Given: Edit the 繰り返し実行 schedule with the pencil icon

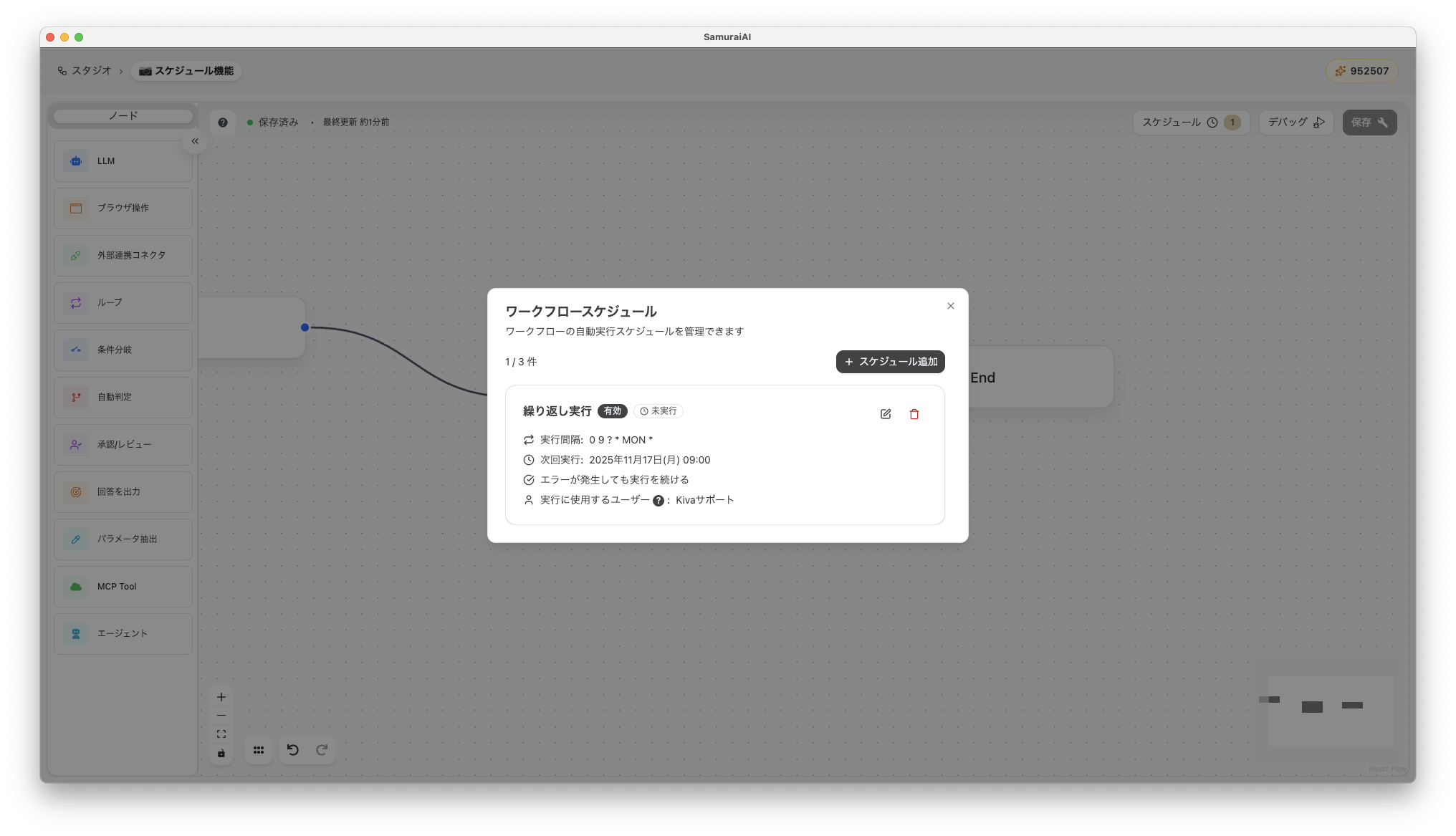Looking at the screenshot, I should point(886,413).
